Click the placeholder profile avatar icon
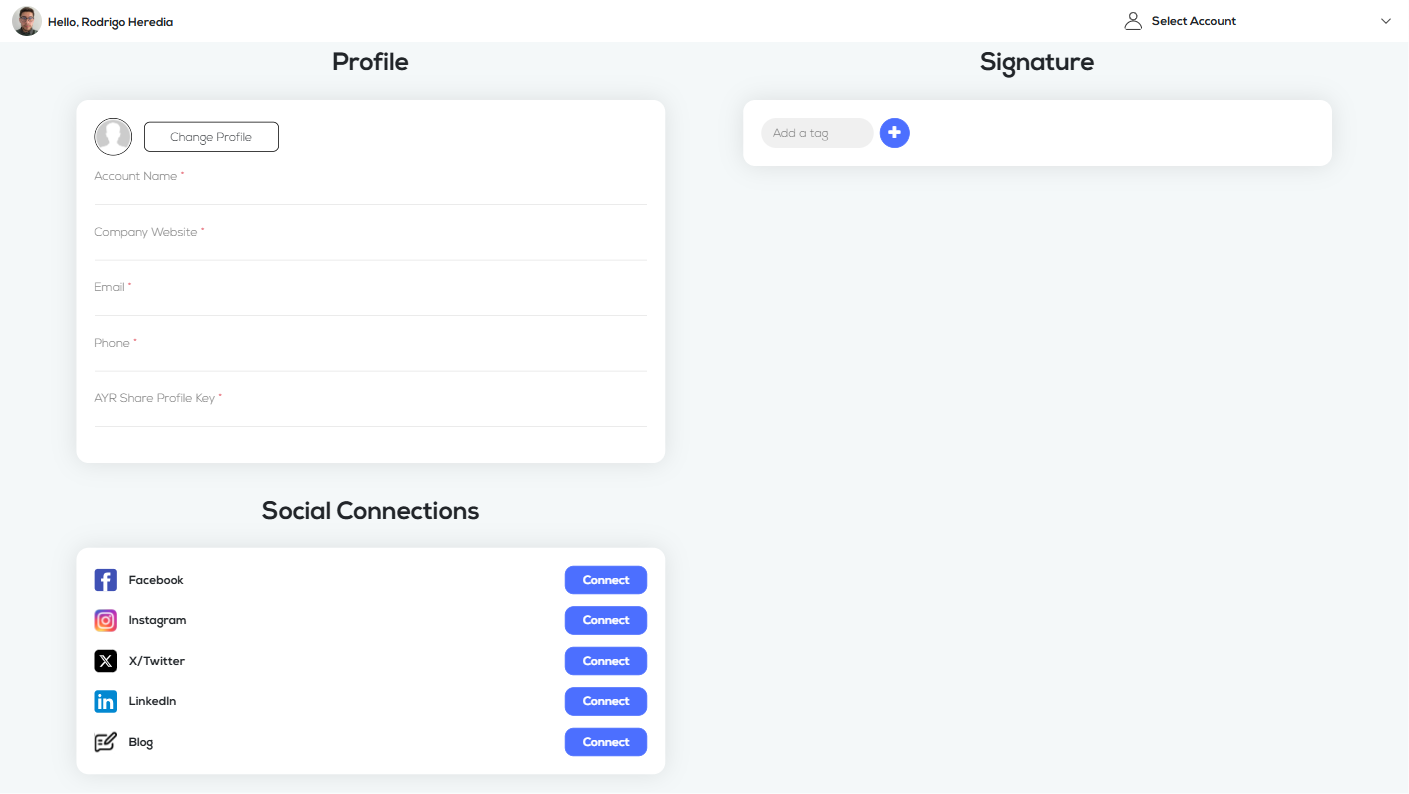The image size is (1409, 794). [112, 136]
